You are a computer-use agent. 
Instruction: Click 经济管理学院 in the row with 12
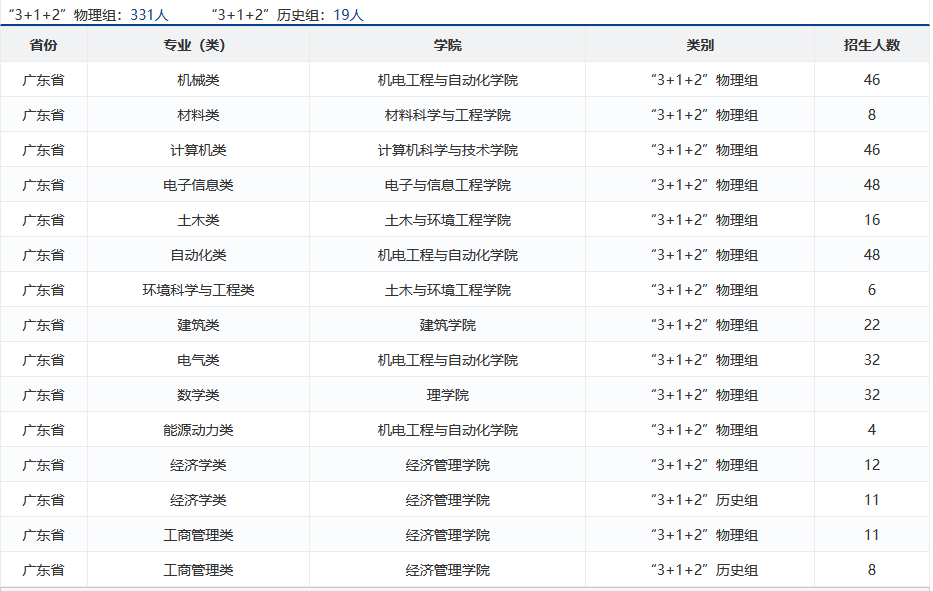[447, 465]
